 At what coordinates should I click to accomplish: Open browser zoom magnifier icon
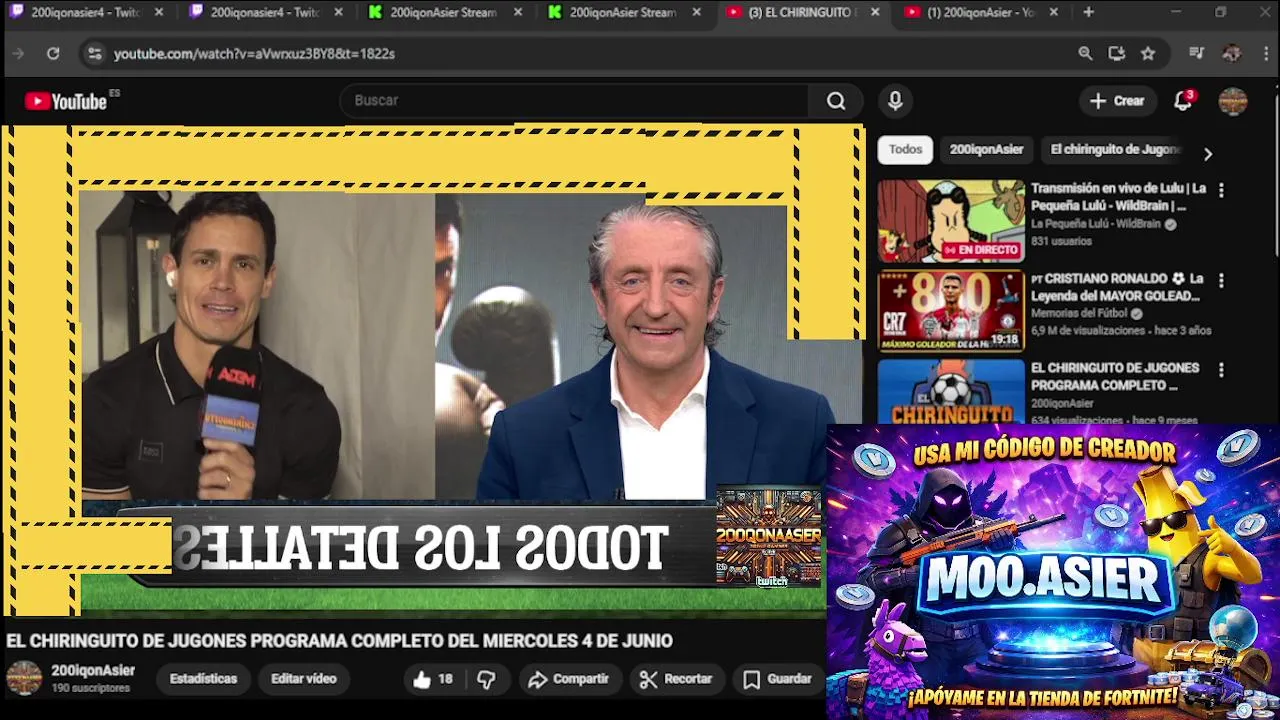click(1085, 54)
